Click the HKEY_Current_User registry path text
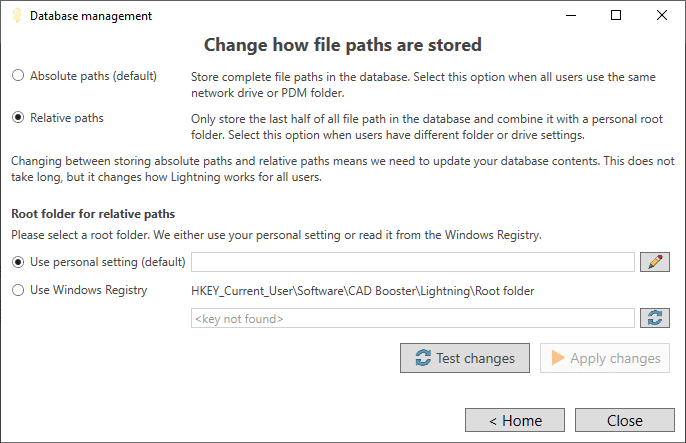The width and height of the screenshot is (686, 443). point(362,291)
